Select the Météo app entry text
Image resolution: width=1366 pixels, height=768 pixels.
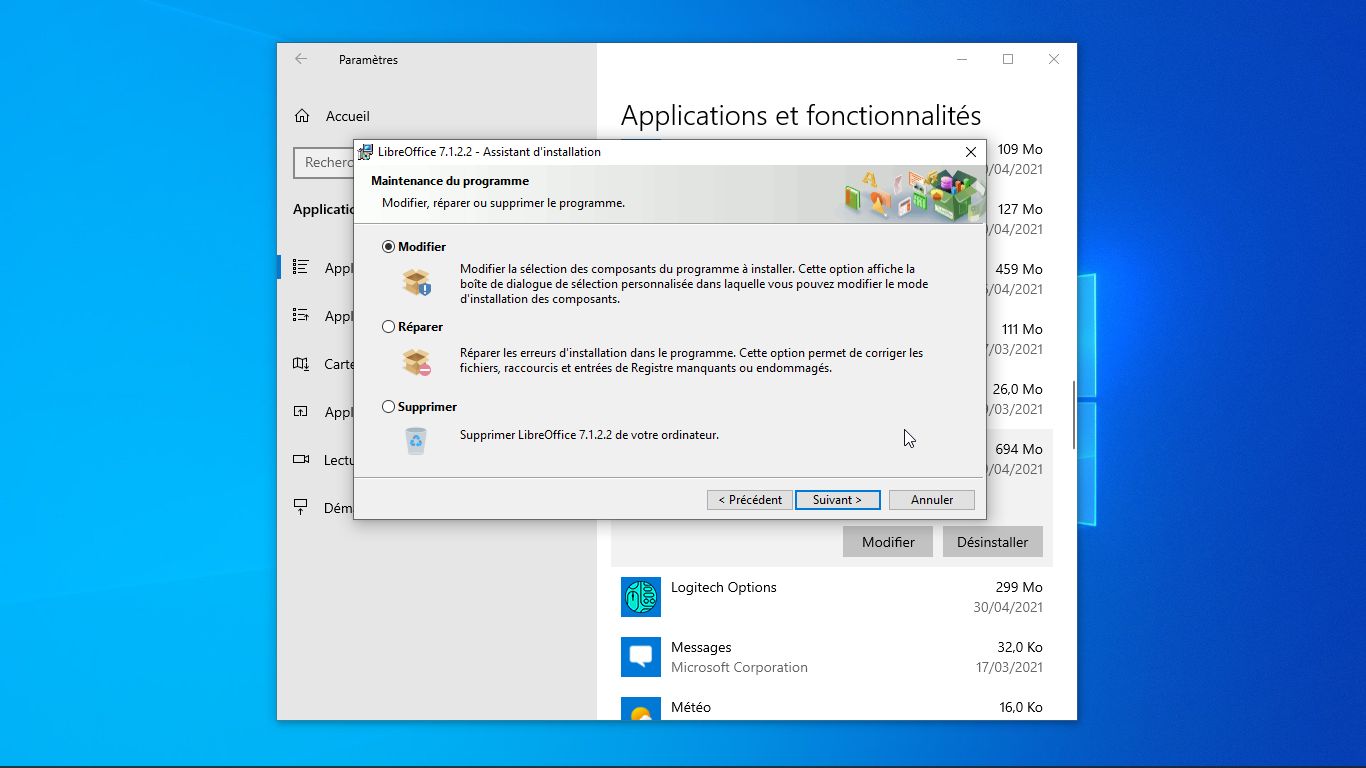click(691, 707)
